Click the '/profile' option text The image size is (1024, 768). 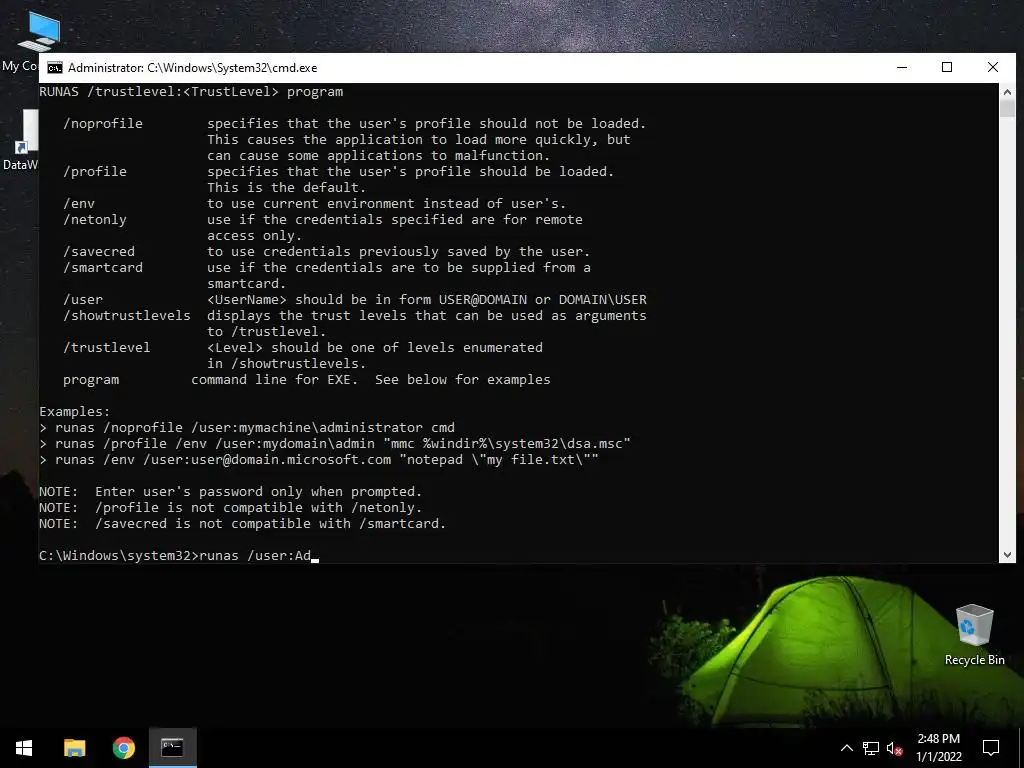[x=95, y=172]
